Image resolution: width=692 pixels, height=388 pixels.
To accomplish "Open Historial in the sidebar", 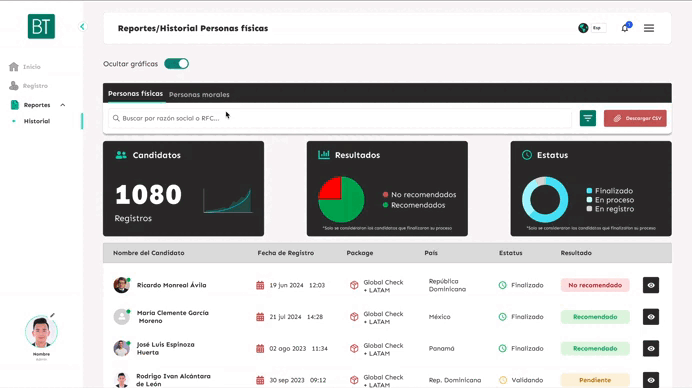I will (37, 121).
